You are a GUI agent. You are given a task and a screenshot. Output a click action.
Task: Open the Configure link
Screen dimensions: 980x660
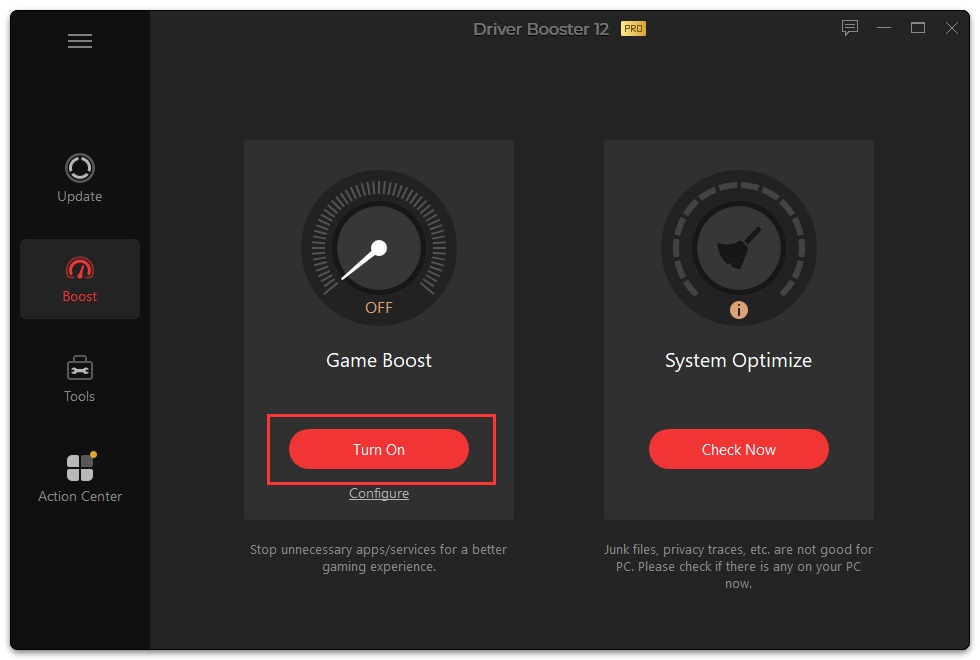(379, 493)
